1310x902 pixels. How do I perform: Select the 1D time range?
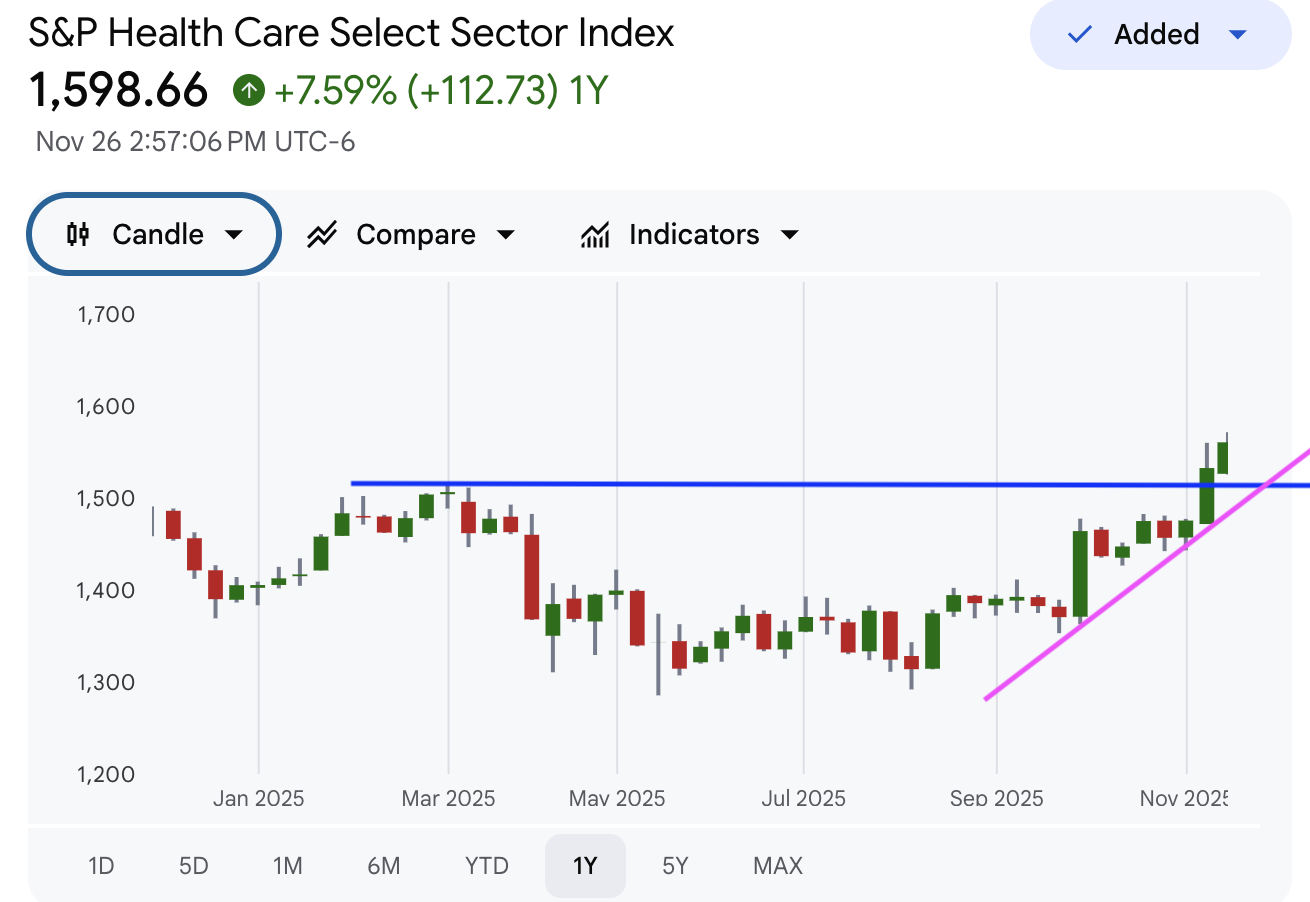[x=101, y=865]
